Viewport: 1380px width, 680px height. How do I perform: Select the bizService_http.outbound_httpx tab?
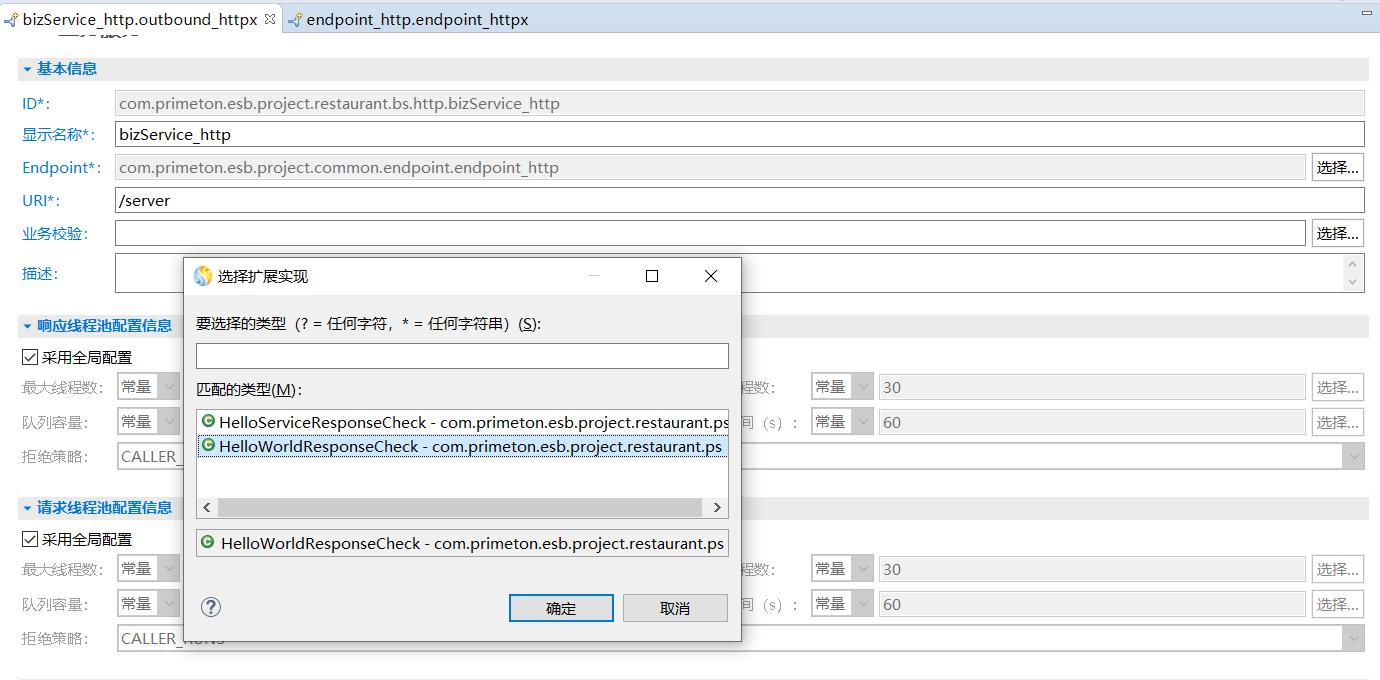coord(140,20)
